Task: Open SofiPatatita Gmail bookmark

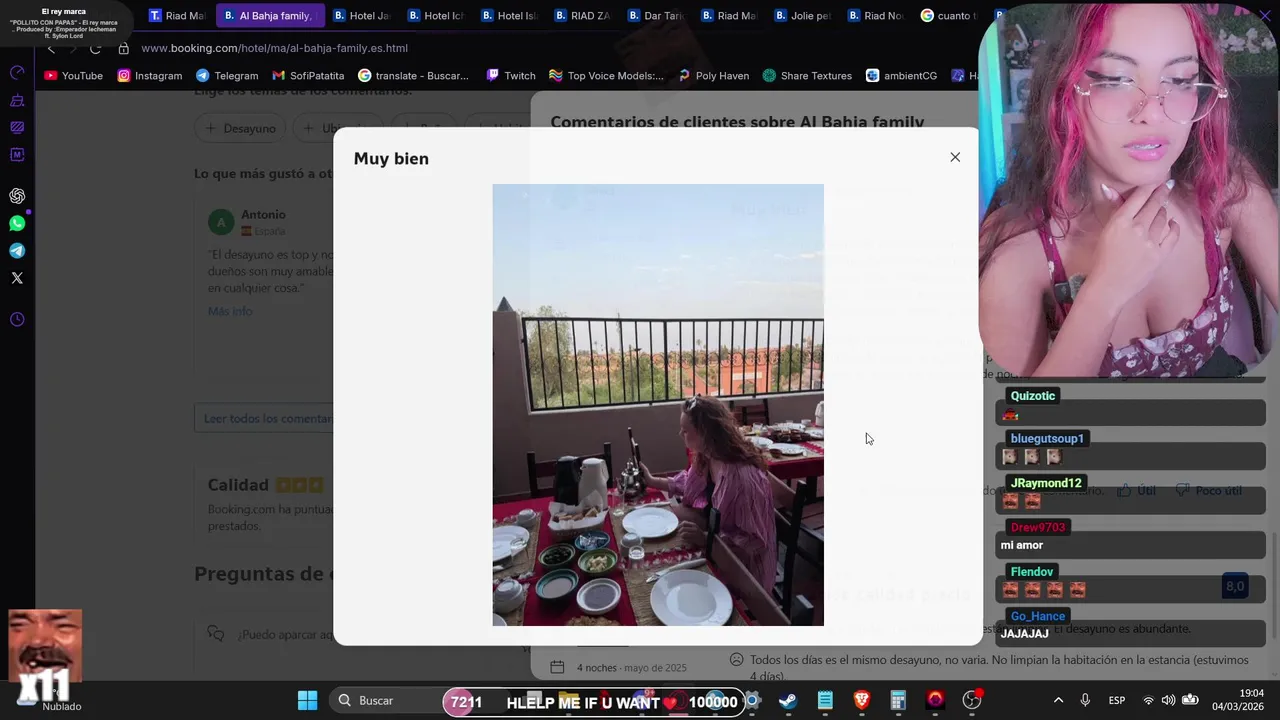Action: [308, 75]
